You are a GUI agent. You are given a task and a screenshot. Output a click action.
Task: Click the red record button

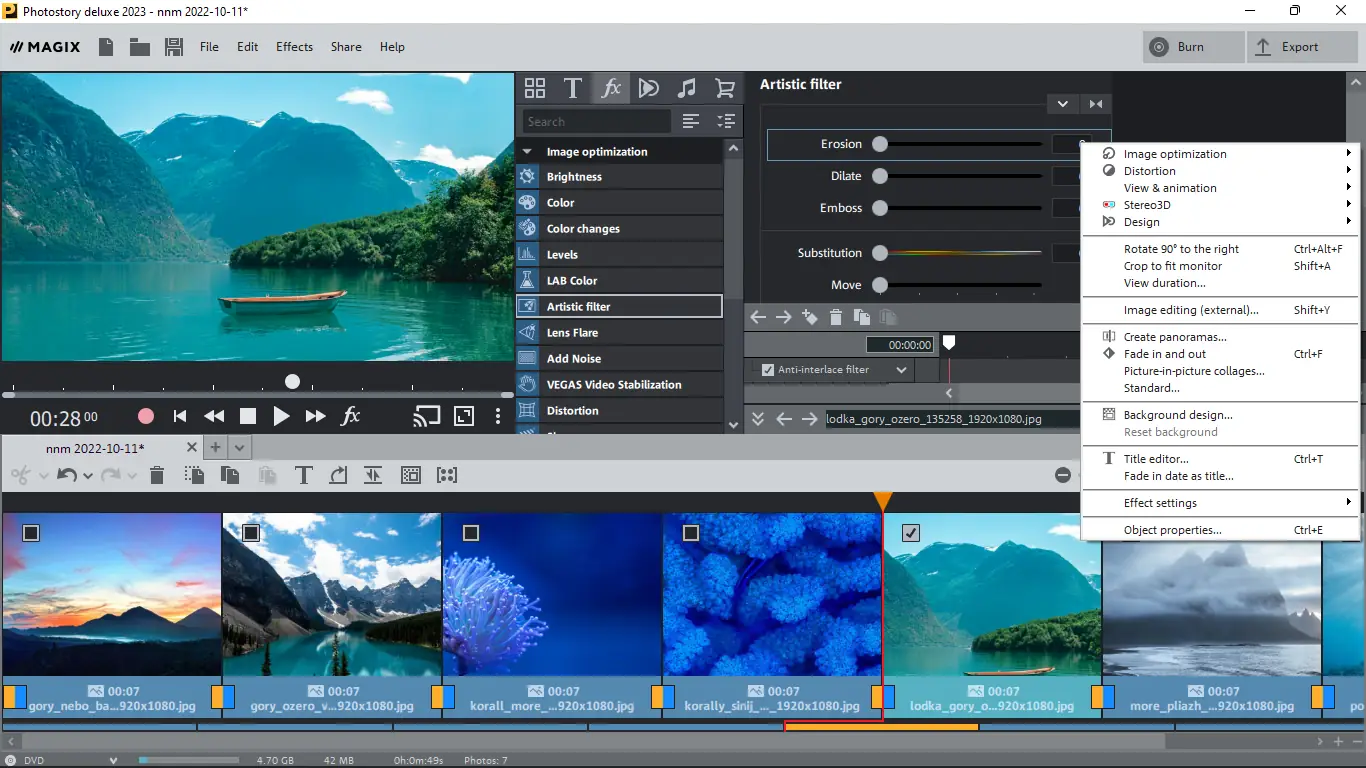pos(146,416)
